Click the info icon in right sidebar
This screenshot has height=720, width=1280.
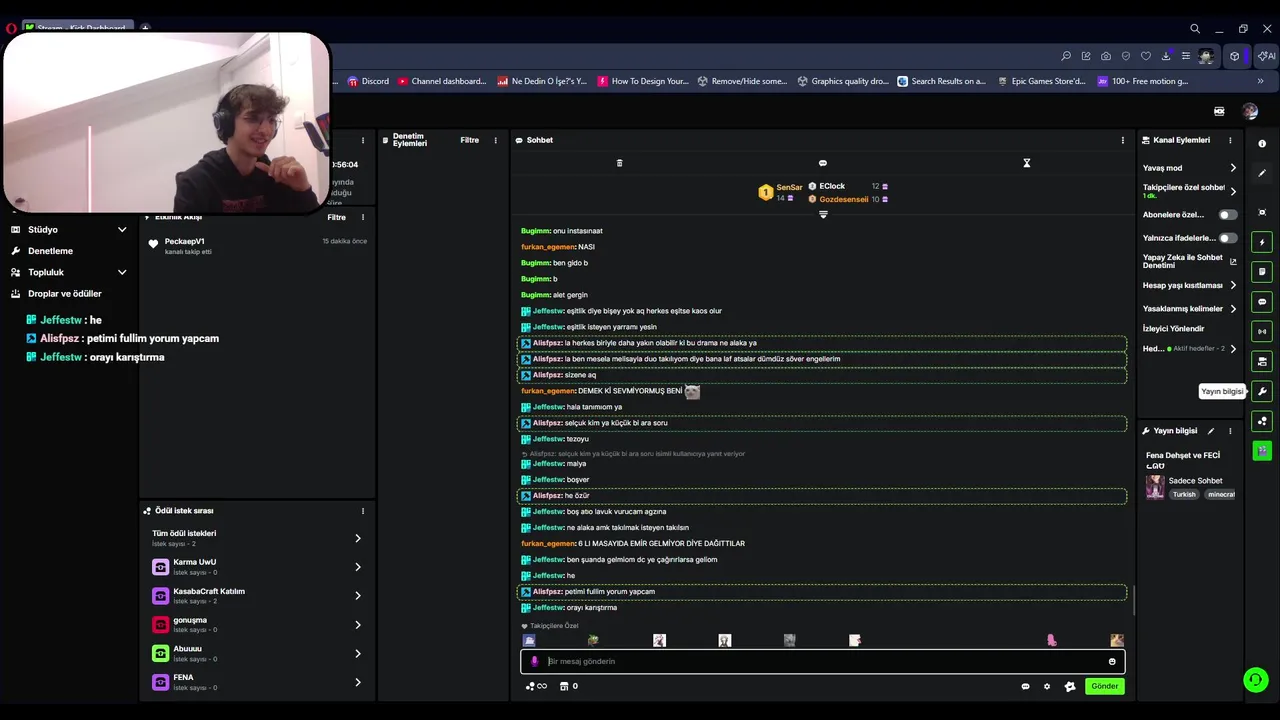1262,144
